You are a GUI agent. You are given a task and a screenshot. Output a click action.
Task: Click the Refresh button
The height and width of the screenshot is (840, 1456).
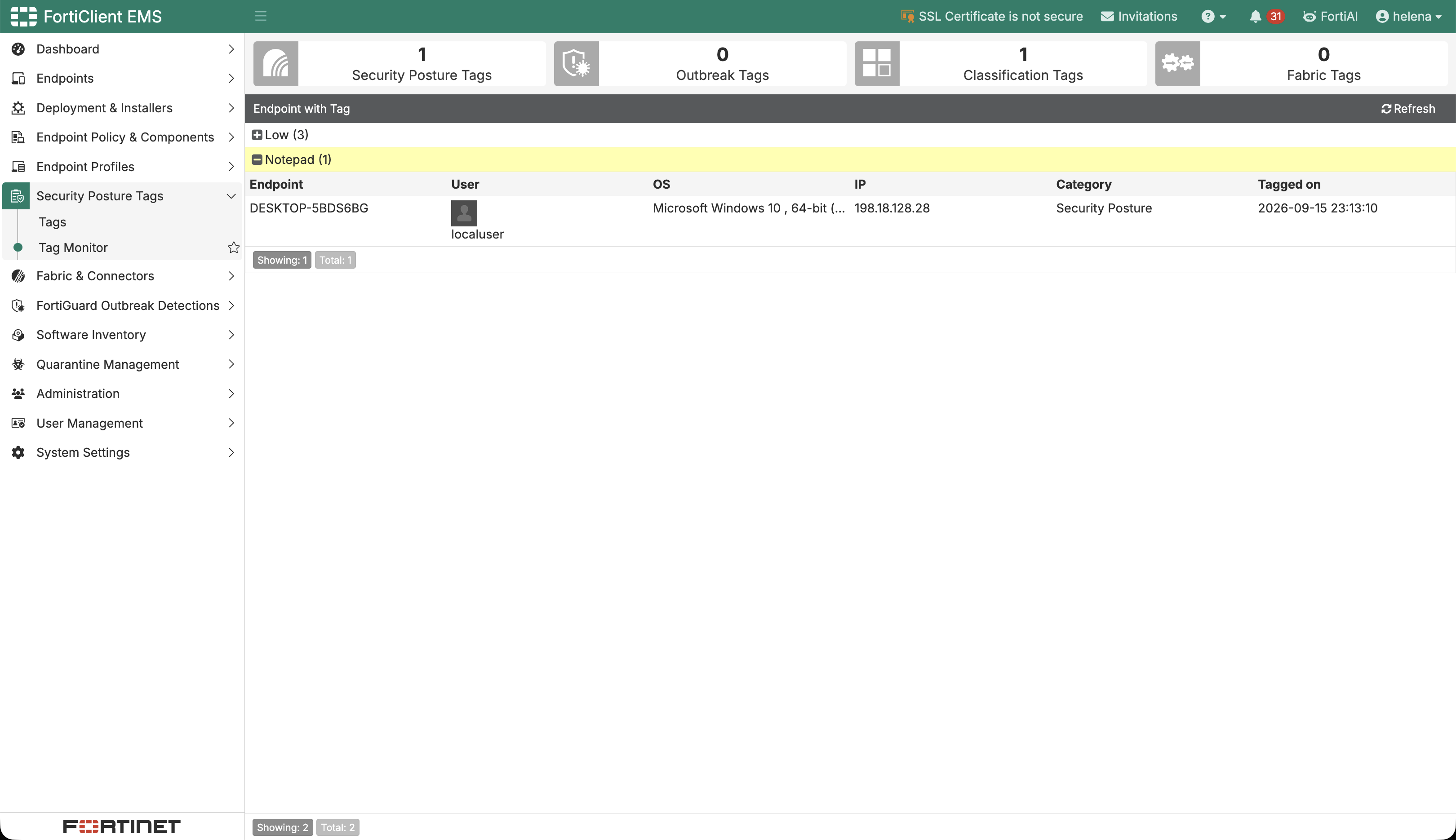(1407, 108)
